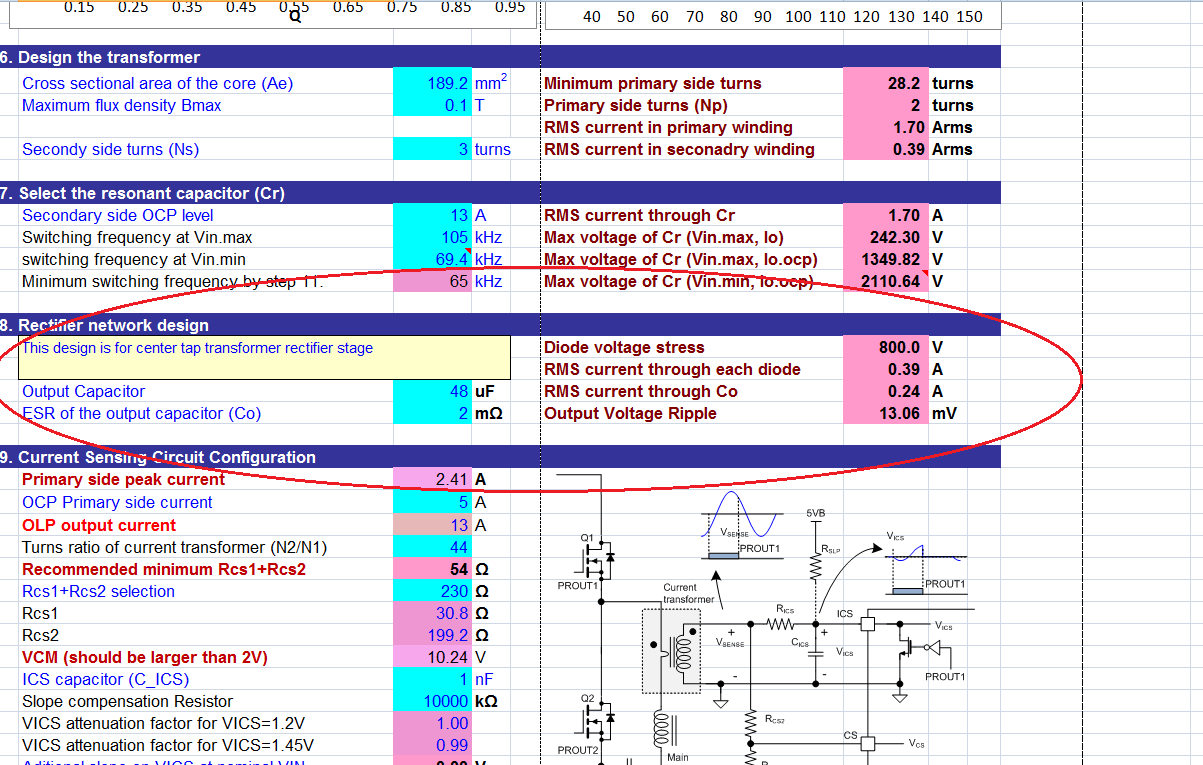Select the Cr max voltage value 2110.64
Viewport: 1203px width, 765px height.
click(x=886, y=282)
